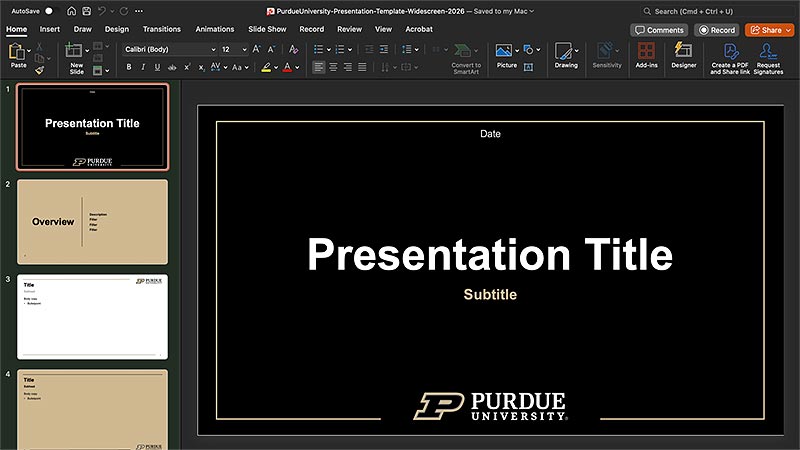
Task: Toggle Italic formatting
Action: click(x=143, y=67)
